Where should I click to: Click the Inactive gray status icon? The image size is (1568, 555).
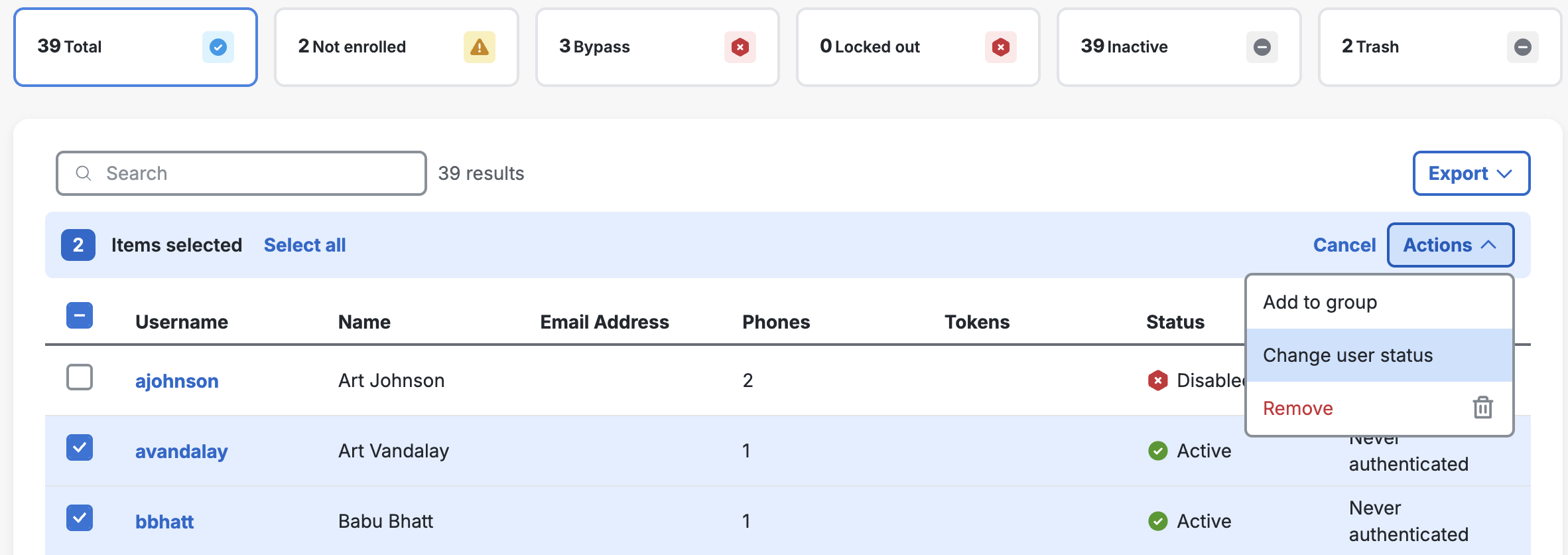click(1262, 47)
